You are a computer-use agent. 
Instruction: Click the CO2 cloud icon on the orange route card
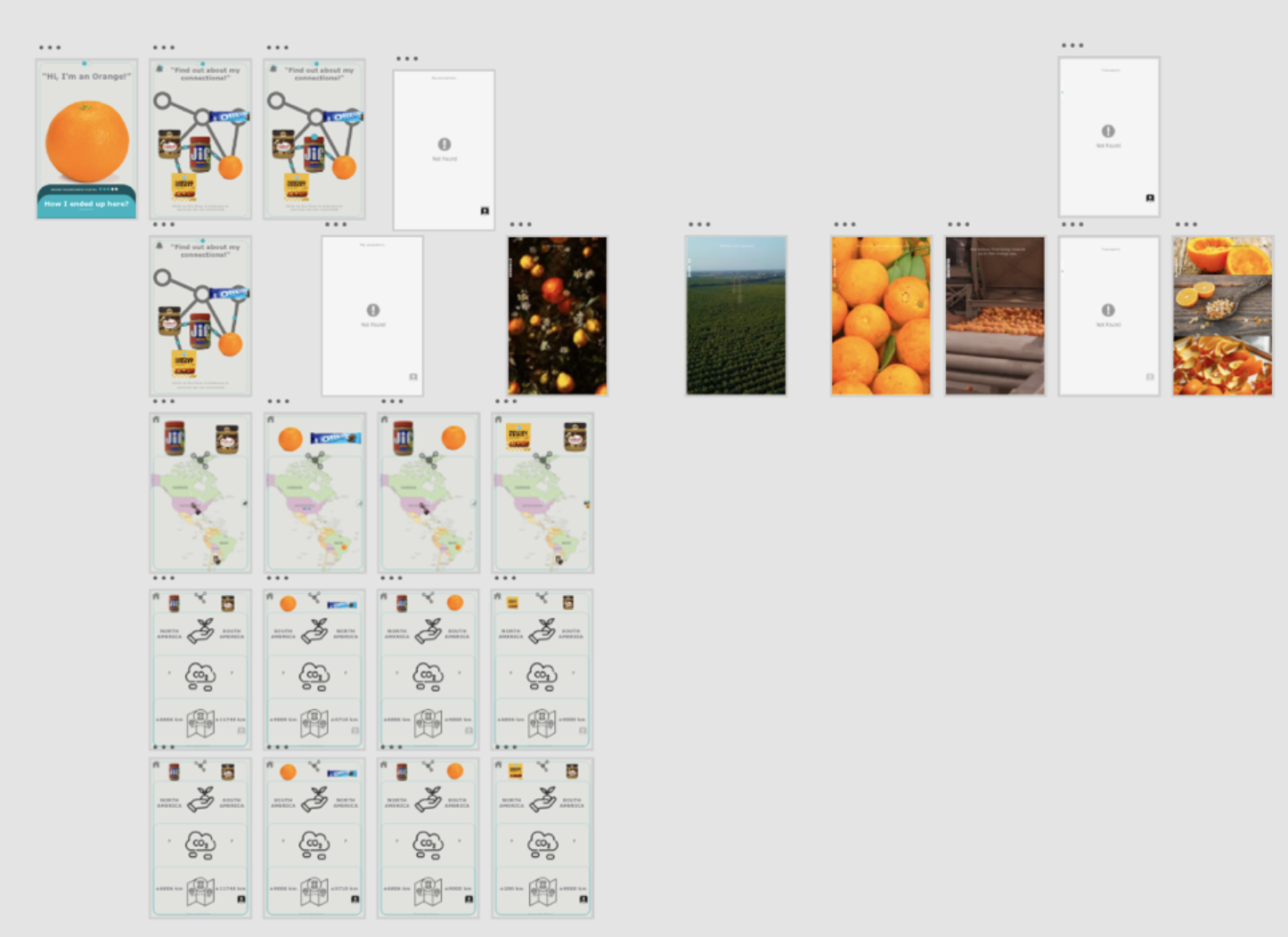click(314, 674)
